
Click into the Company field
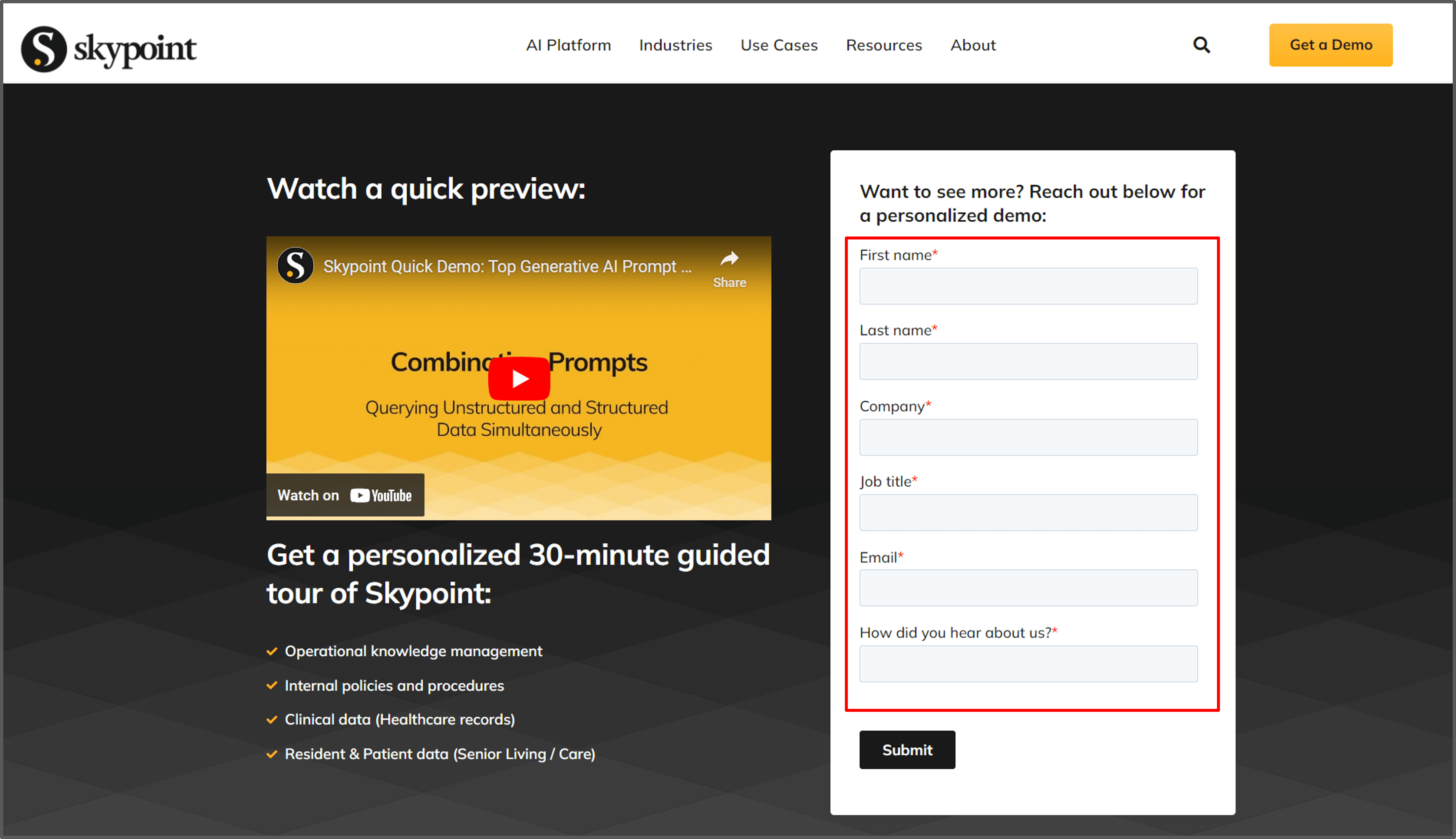click(1028, 437)
